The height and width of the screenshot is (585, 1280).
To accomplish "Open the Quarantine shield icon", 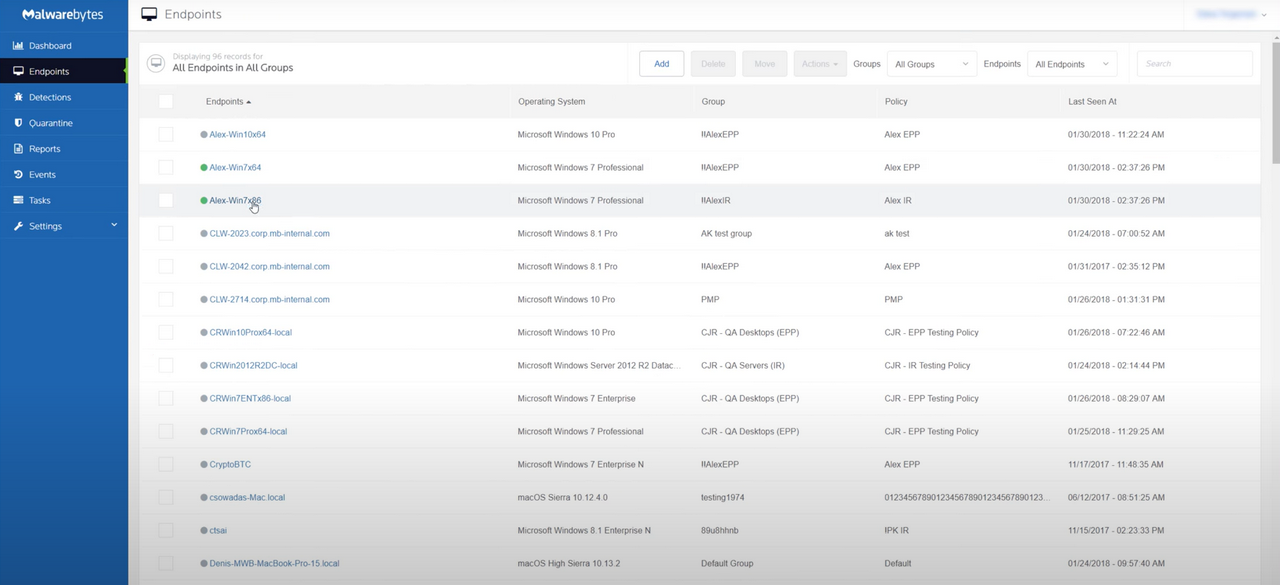I will tap(20, 122).
